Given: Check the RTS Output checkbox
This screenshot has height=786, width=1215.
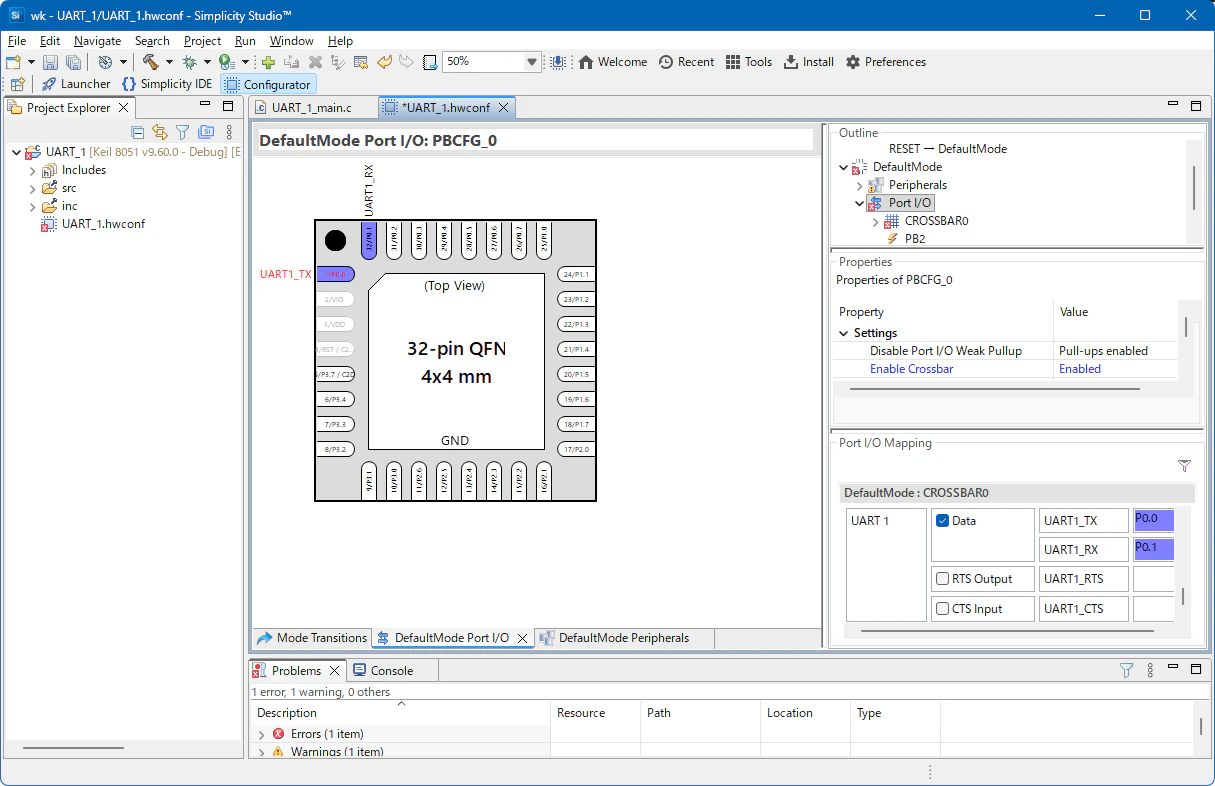Looking at the screenshot, I should 943,579.
